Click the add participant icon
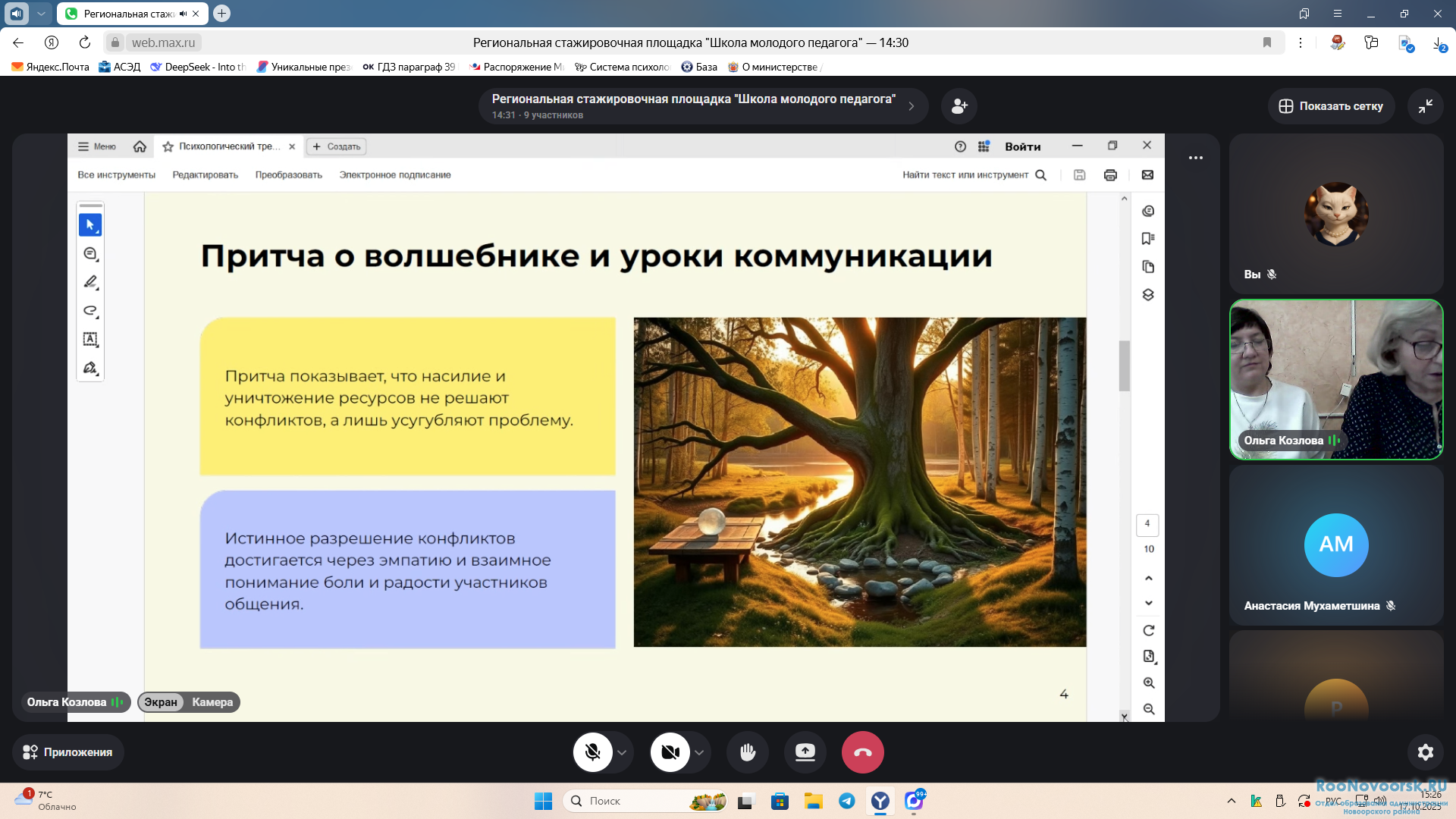This screenshot has width=1456, height=819. tap(959, 106)
